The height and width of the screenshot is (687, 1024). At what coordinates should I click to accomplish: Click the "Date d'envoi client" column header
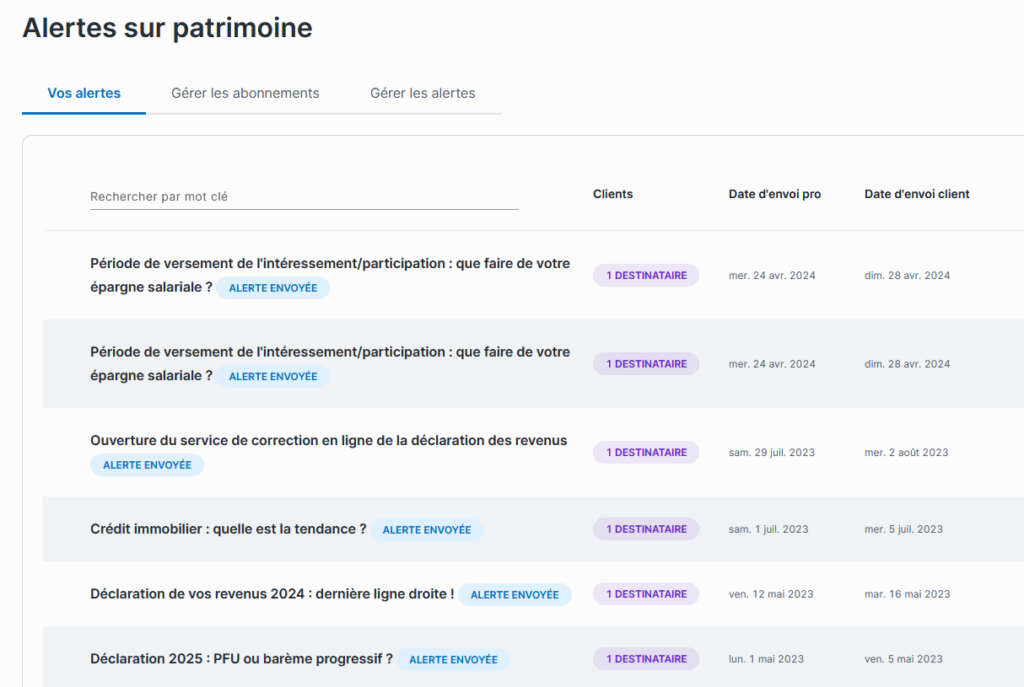[916, 194]
